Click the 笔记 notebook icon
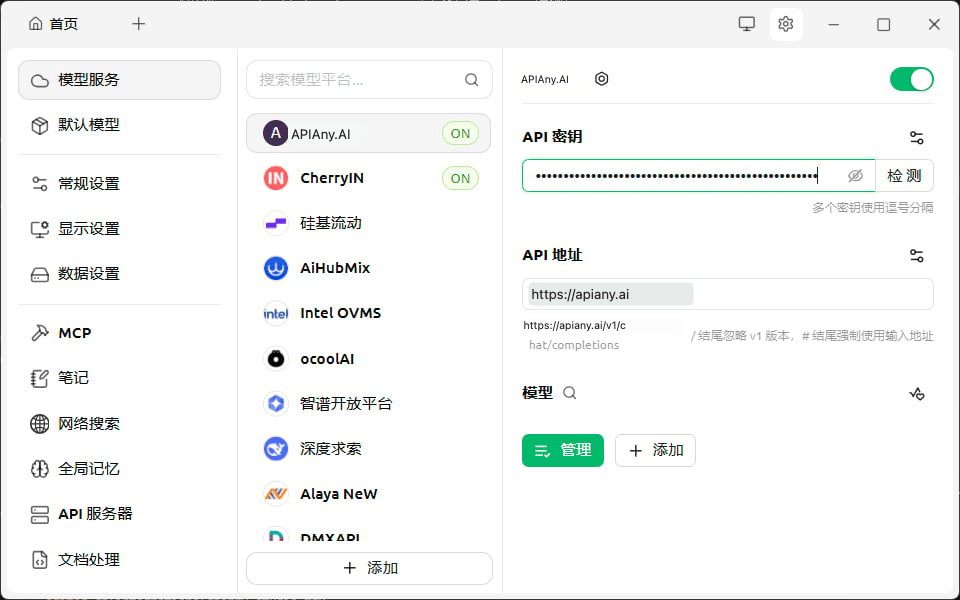 click(x=40, y=378)
